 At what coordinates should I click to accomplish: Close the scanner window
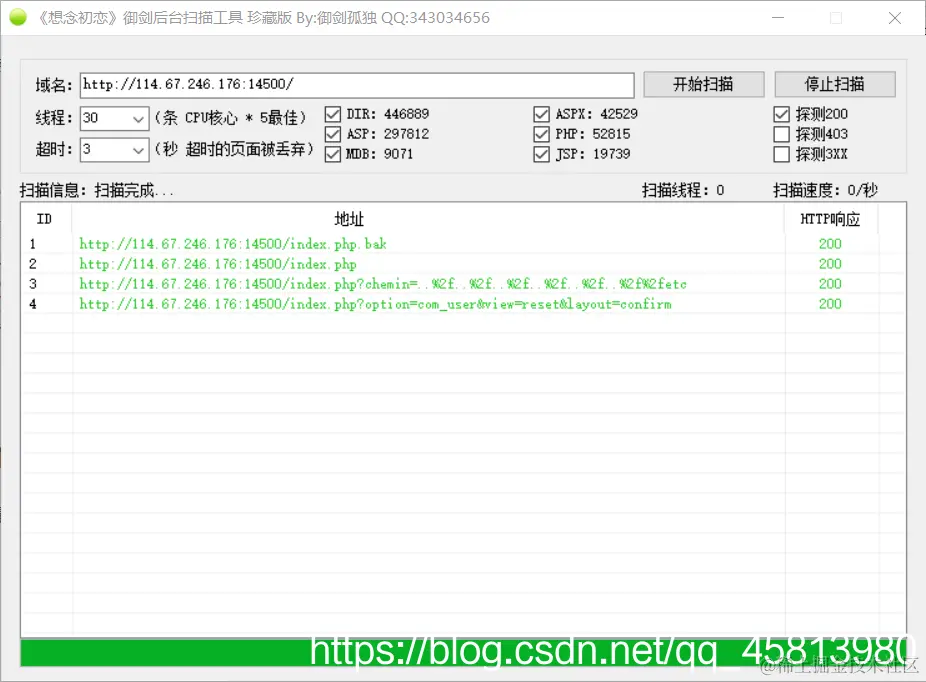coord(895,18)
